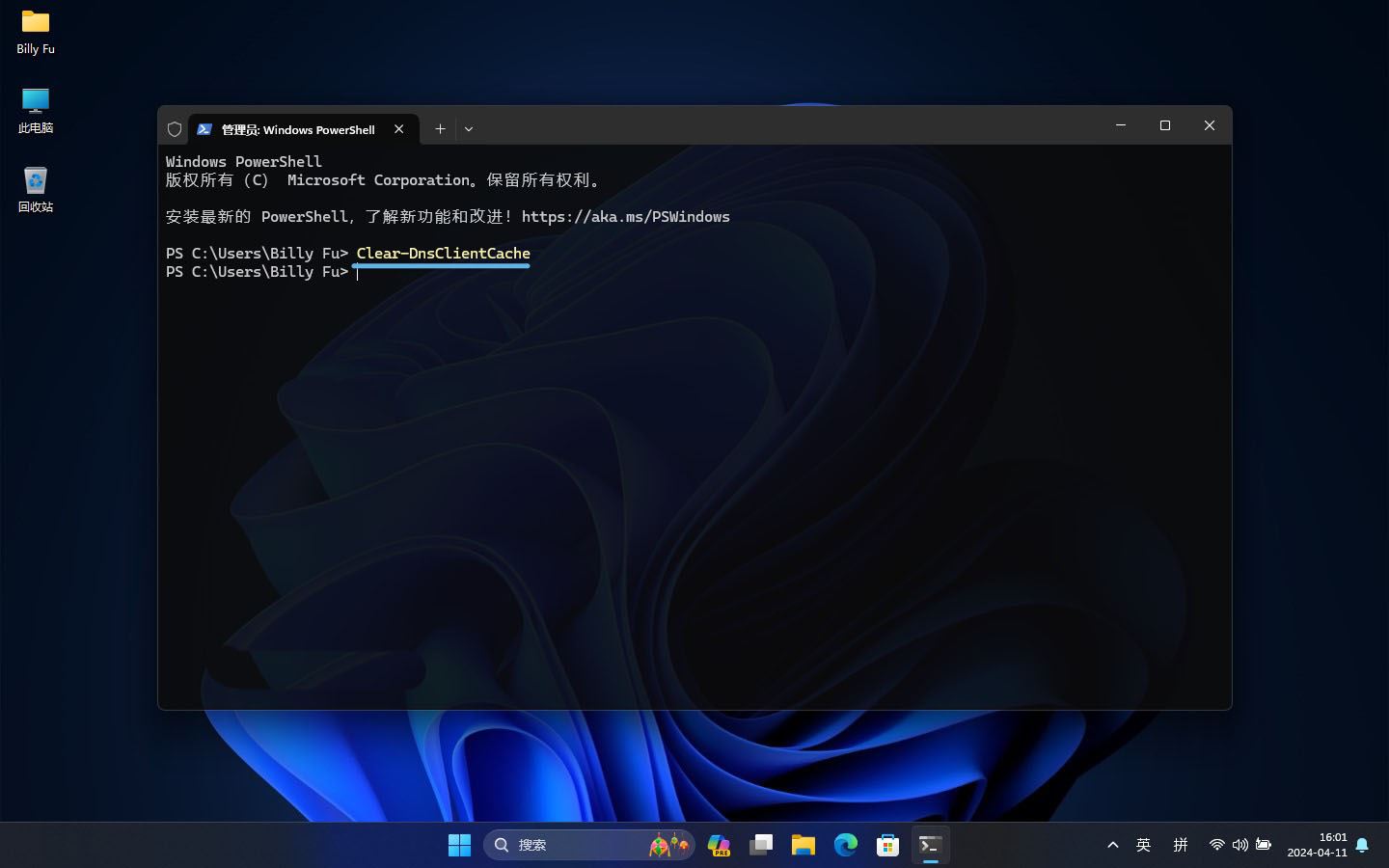Open the Wi-Fi status icon in system tray

pos(1217,845)
